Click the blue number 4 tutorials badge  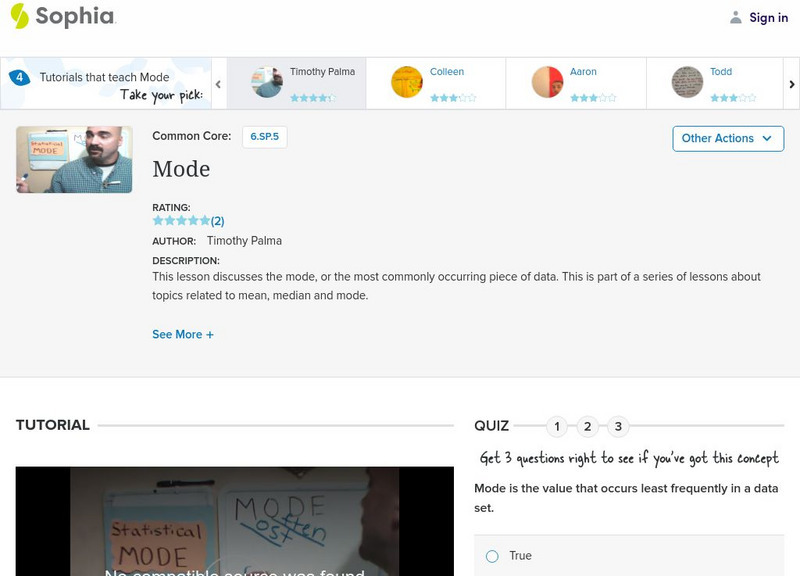click(19, 78)
